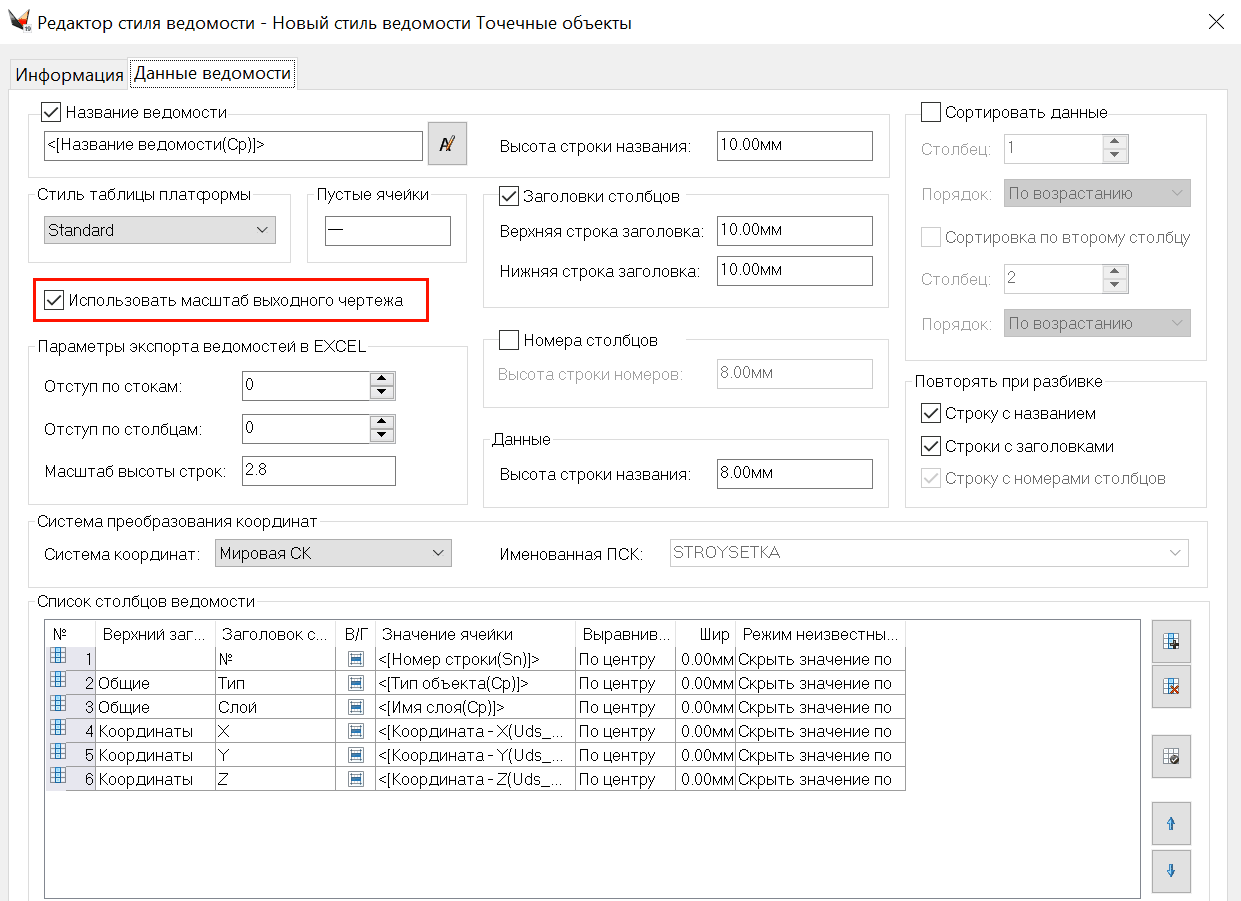Open the text style editor next to the title field
Screen dimensions: 1241x901
[447, 144]
